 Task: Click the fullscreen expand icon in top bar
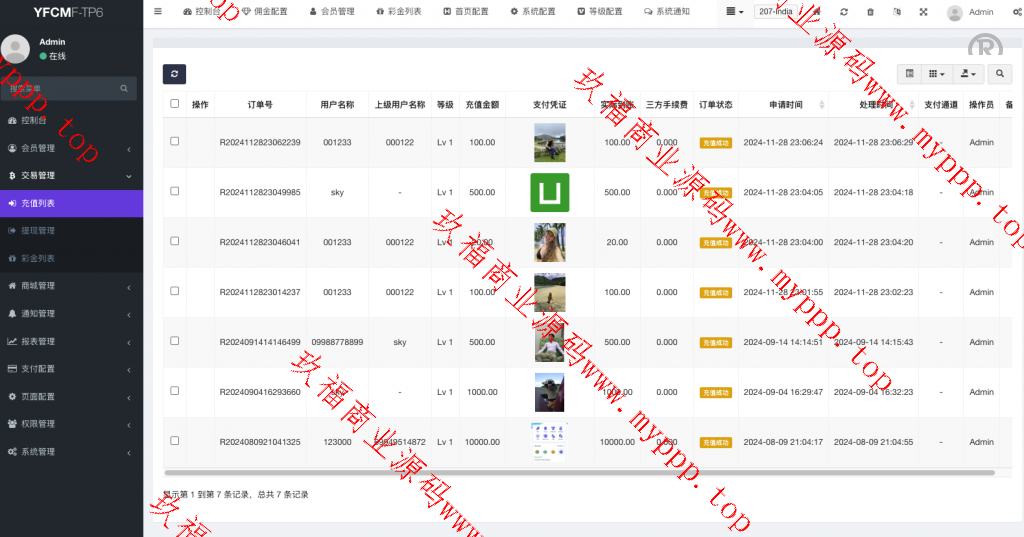coord(922,12)
